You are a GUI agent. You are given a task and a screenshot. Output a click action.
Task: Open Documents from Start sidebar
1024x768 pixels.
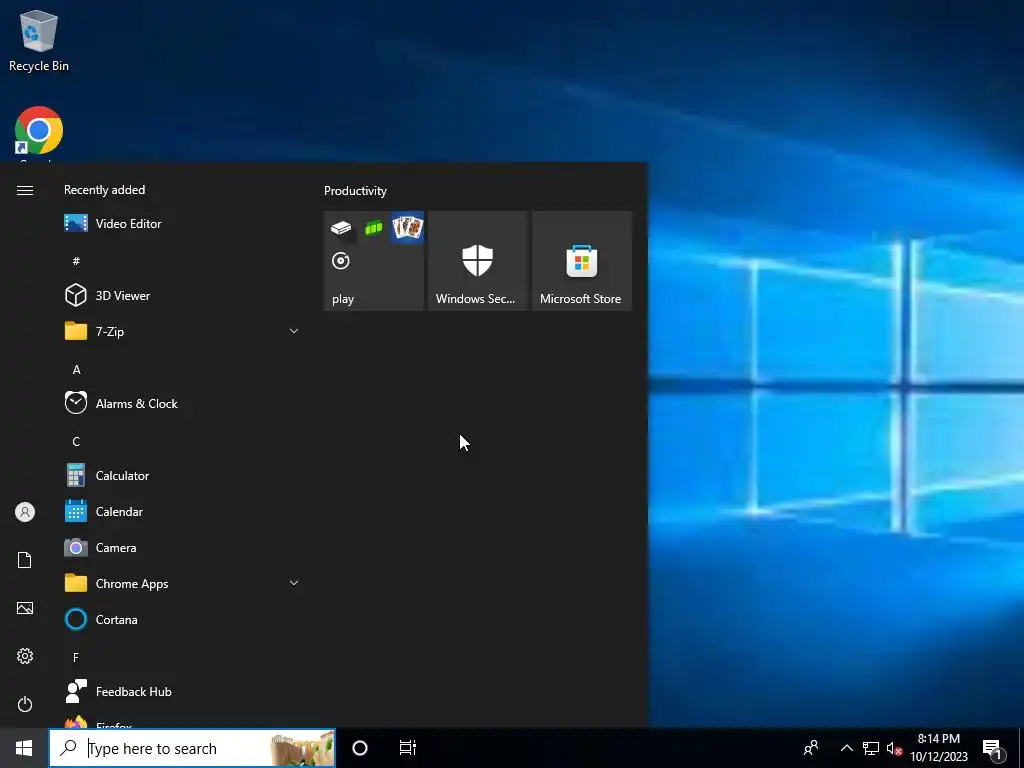tap(25, 560)
